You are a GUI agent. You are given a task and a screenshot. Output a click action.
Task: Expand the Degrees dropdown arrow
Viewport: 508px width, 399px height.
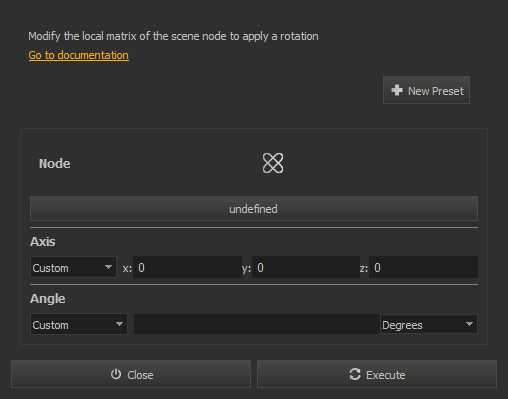click(469, 324)
